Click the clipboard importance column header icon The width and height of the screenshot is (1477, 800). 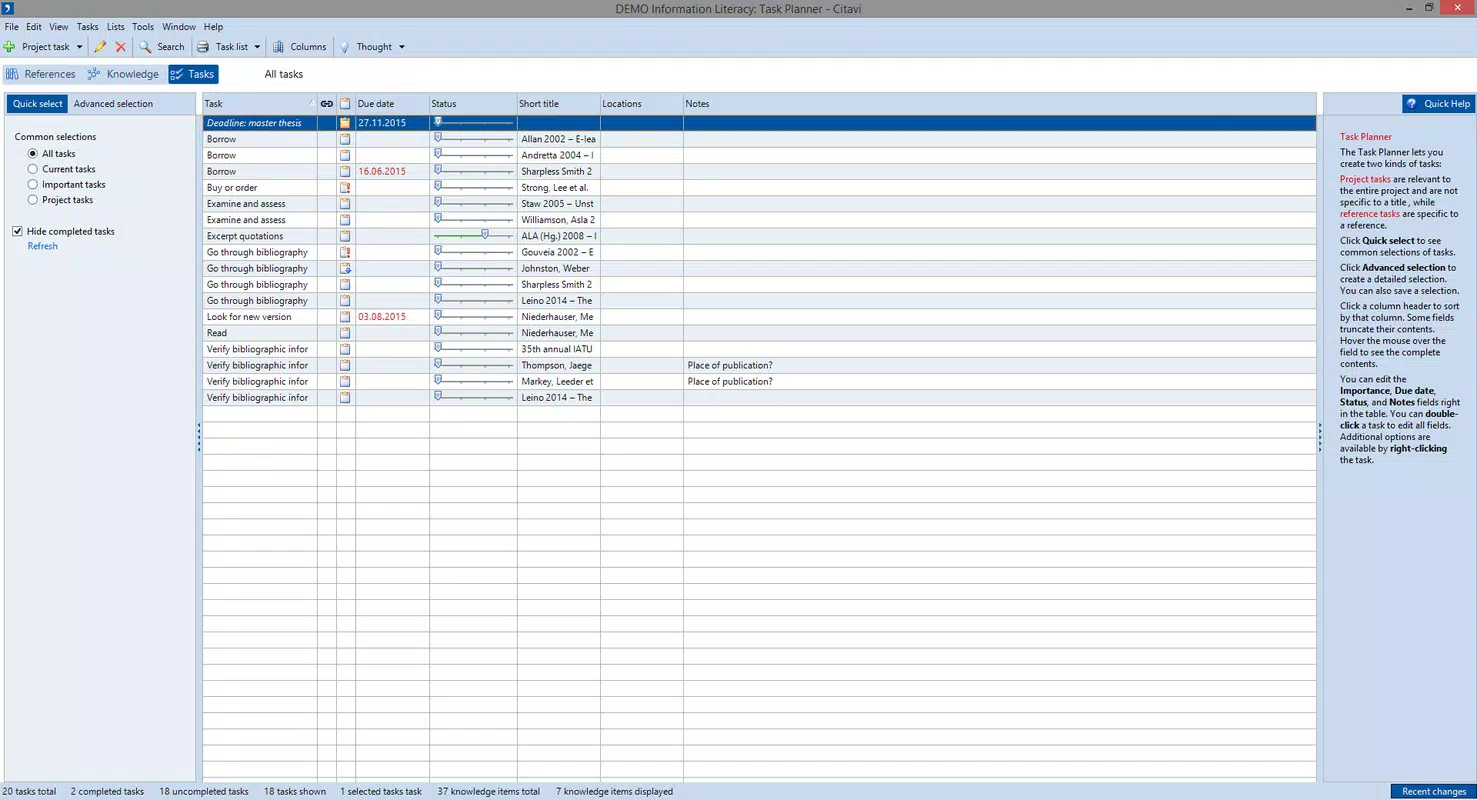point(345,104)
